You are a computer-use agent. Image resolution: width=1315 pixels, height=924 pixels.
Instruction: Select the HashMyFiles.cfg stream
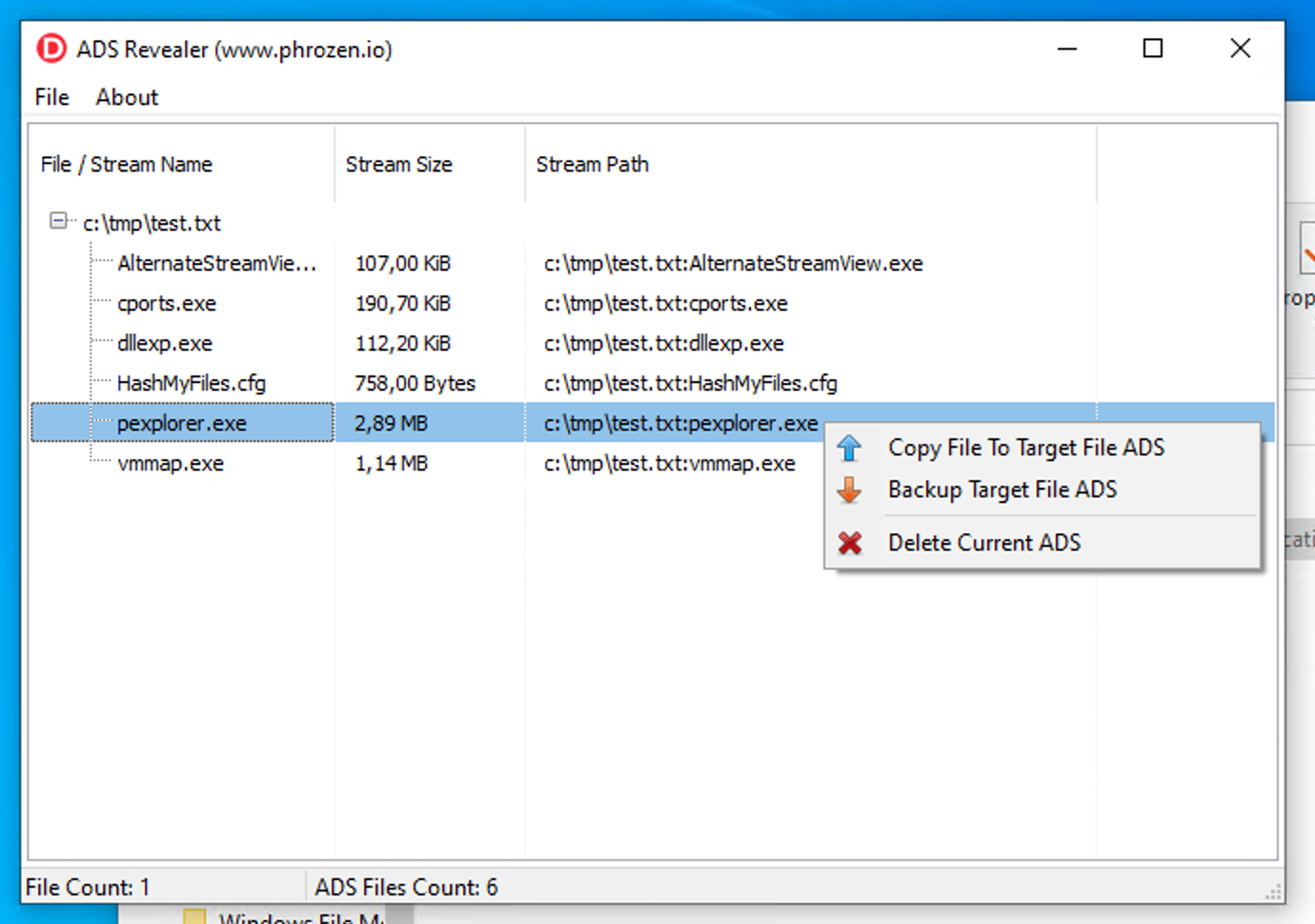tap(192, 383)
